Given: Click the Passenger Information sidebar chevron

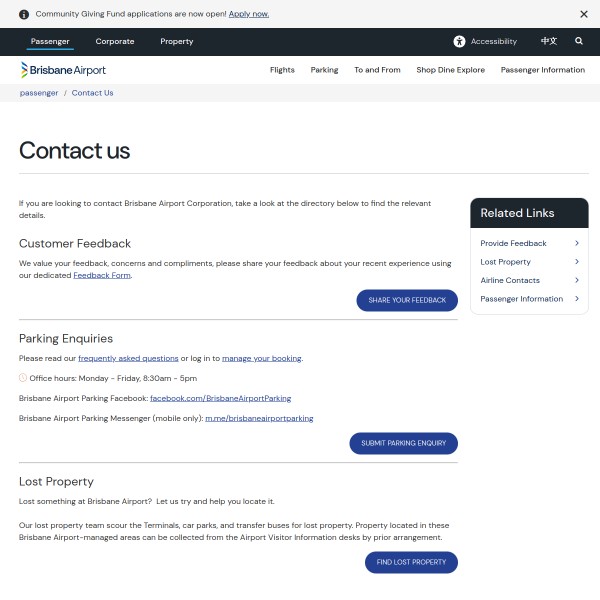Looking at the screenshot, I should [x=577, y=299].
